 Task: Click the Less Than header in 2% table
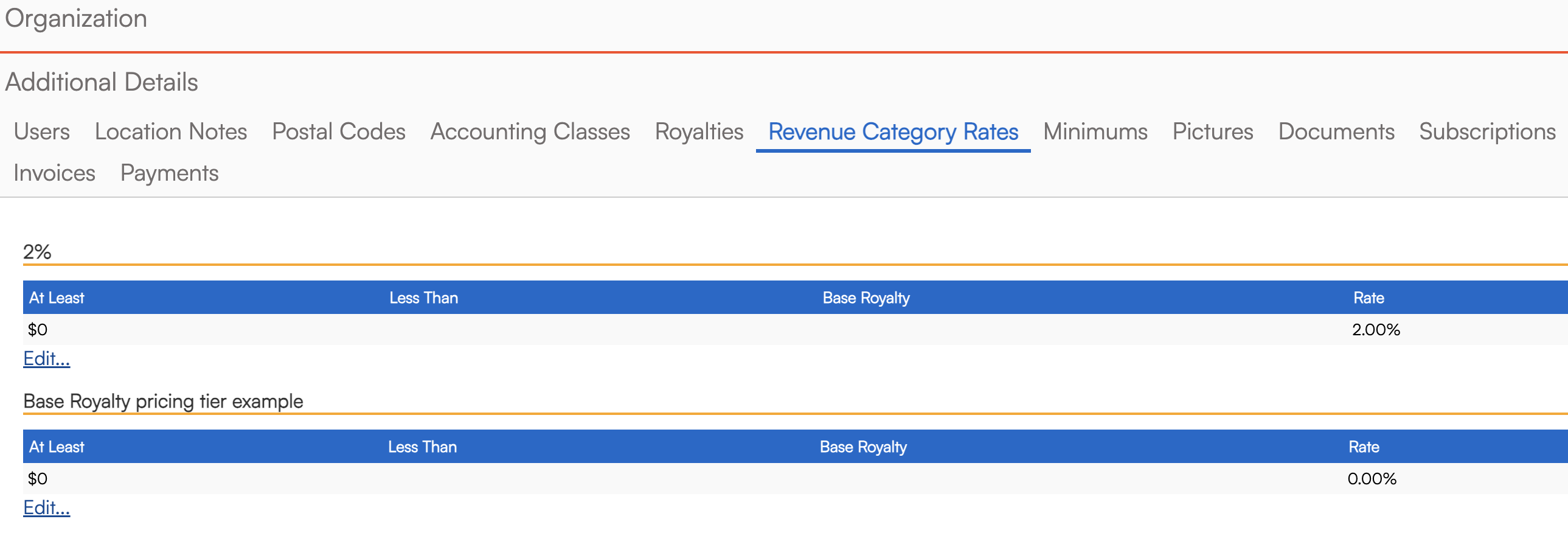[x=424, y=298]
